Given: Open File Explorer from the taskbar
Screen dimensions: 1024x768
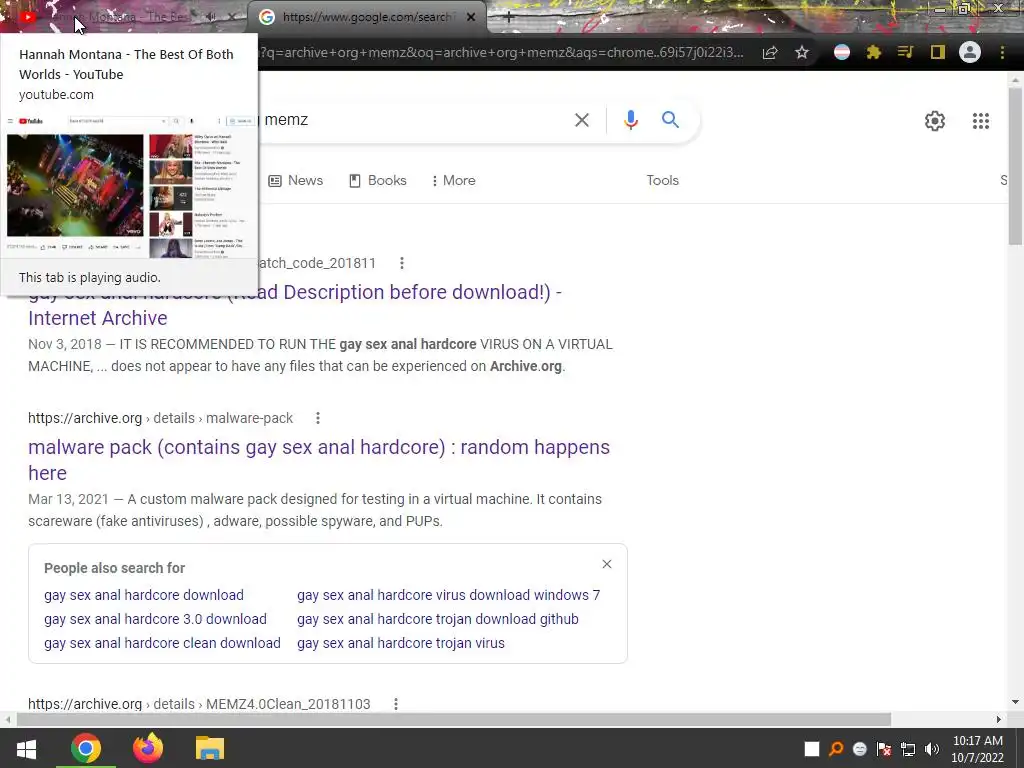Looking at the screenshot, I should pyautogui.click(x=210, y=748).
